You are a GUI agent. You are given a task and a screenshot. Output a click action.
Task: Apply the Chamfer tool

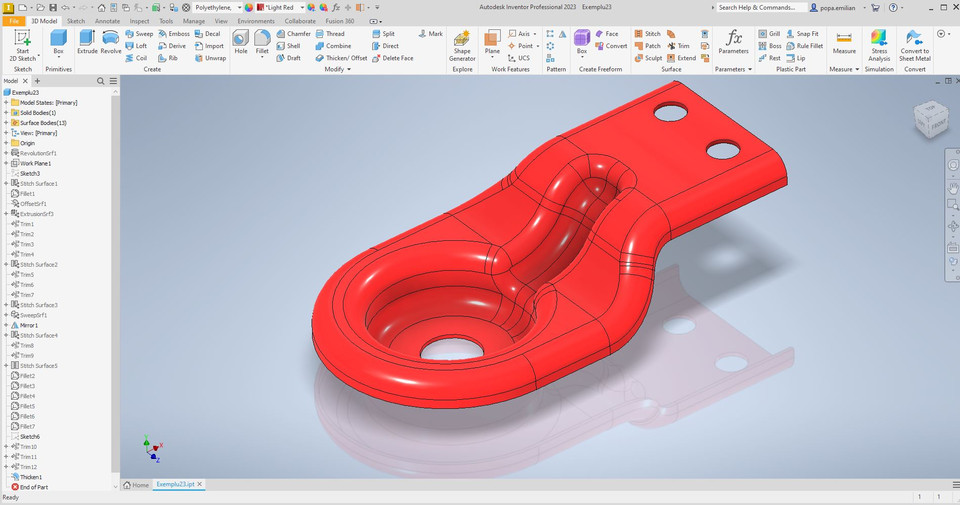pos(293,34)
